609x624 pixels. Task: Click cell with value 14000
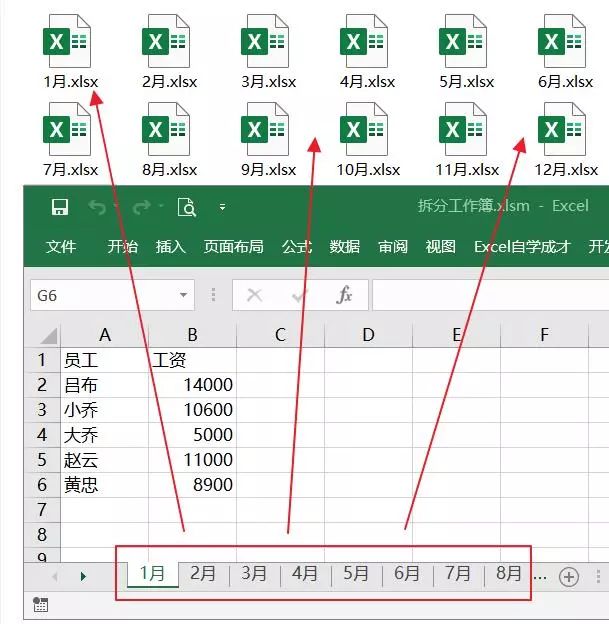[x=193, y=385]
